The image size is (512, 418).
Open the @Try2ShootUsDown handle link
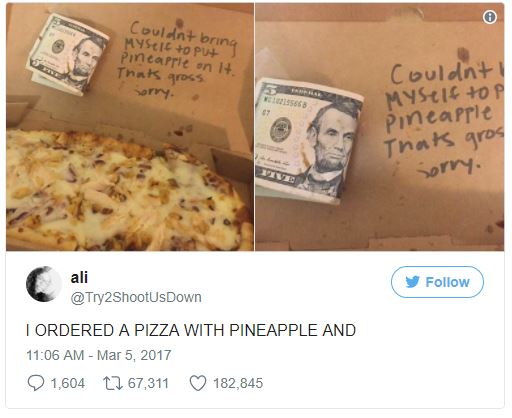pos(136,297)
